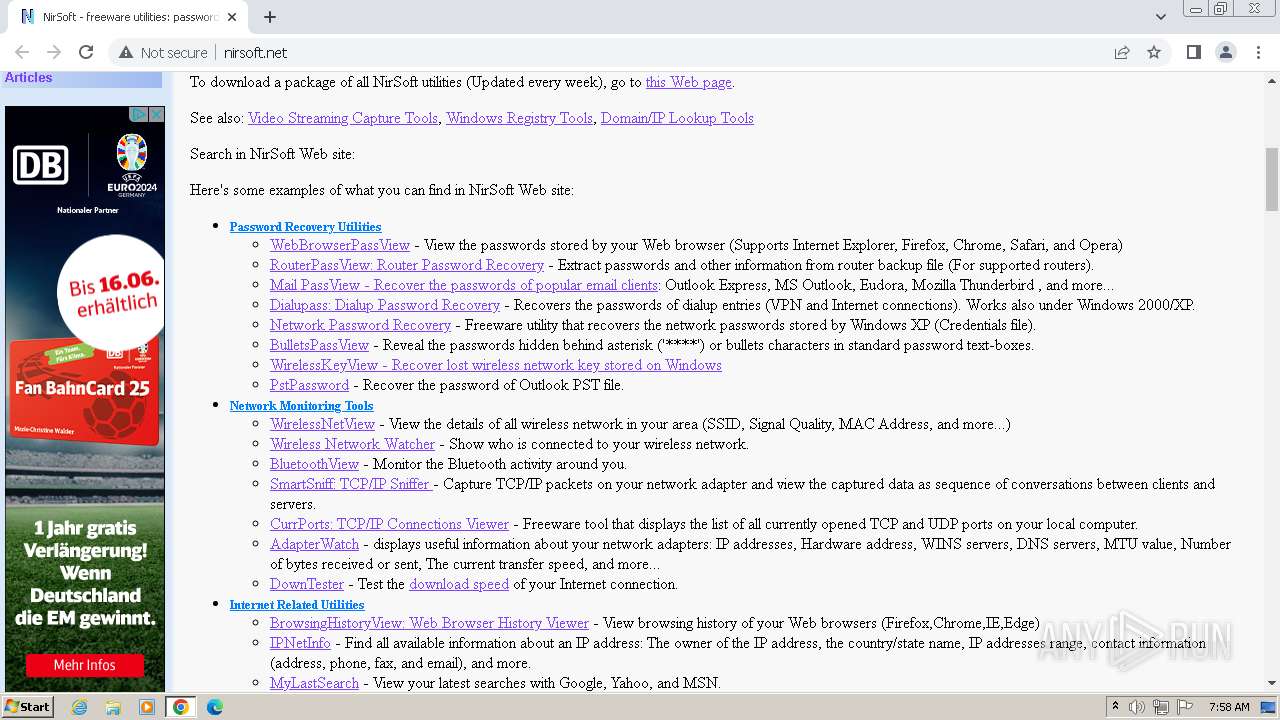
Task: Reload the nirsoft.net page
Action: 86,52
